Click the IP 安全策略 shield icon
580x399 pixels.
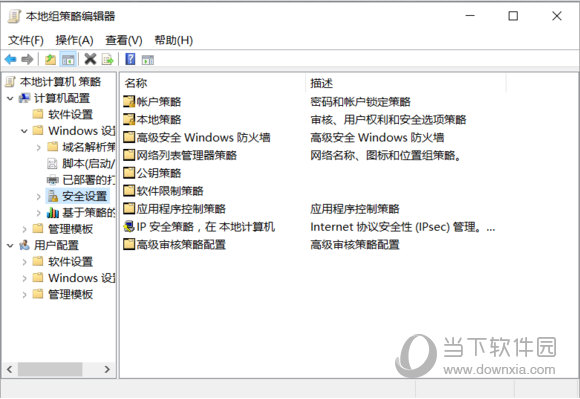129,226
